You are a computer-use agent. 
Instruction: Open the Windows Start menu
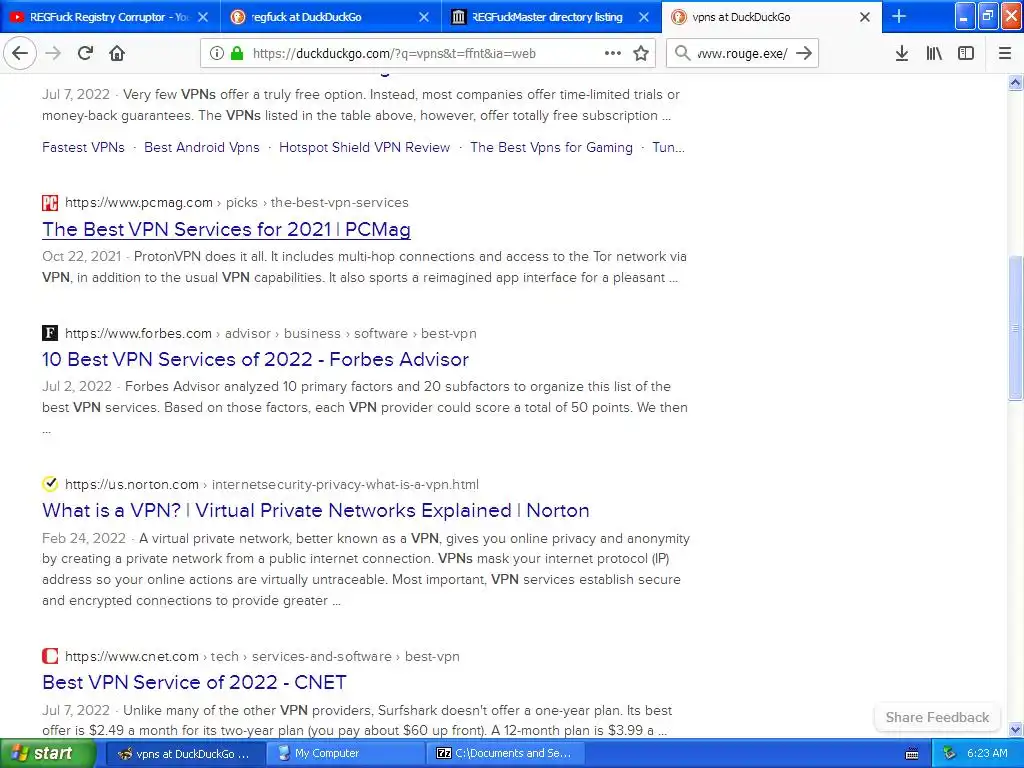[x=48, y=754]
